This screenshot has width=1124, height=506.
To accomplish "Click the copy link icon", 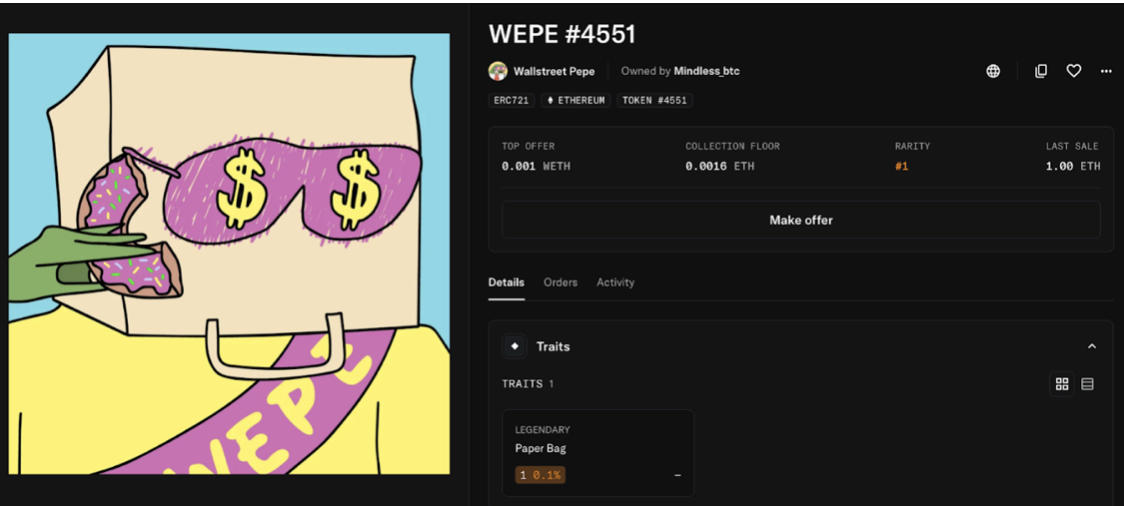I will tap(1041, 71).
